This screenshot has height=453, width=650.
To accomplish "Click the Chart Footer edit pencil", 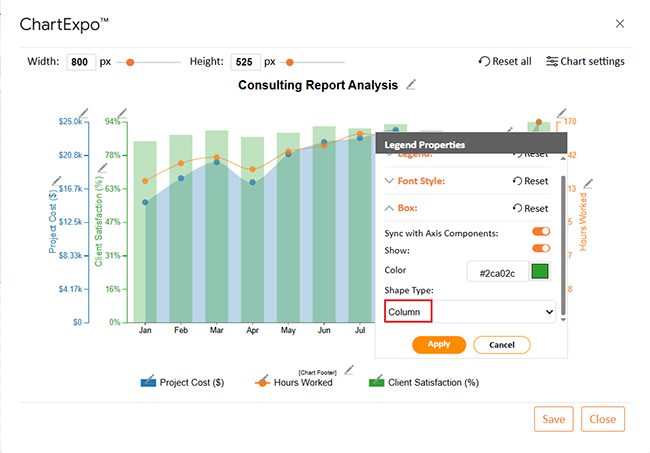I will pyautogui.click(x=349, y=370).
